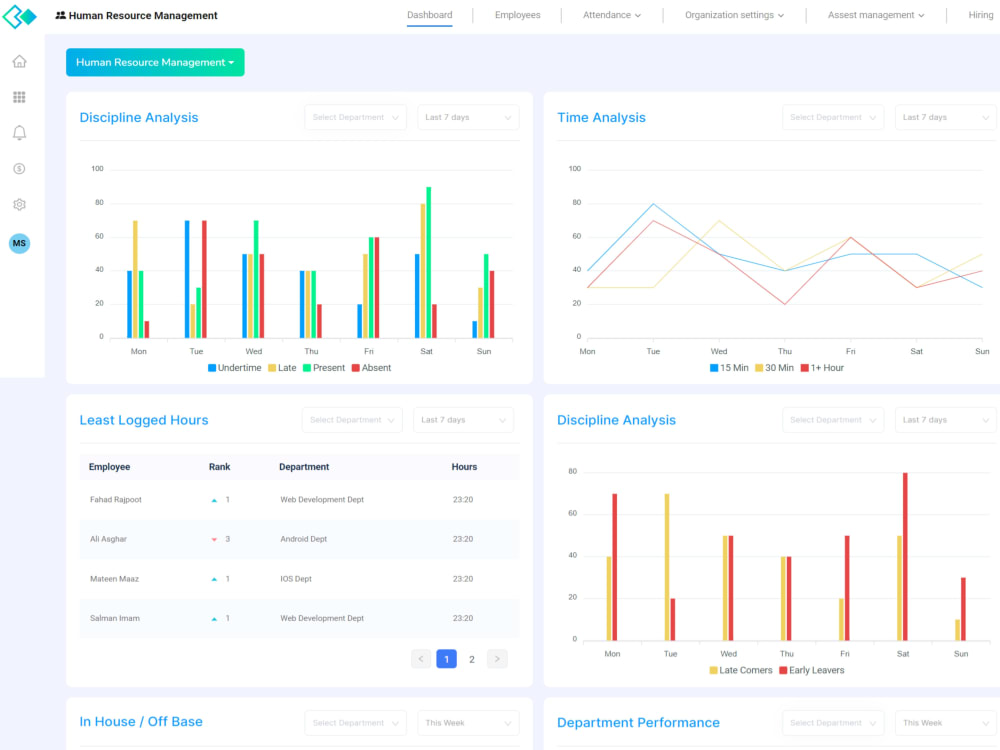The height and width of the screenshot is (750, 1000).
Task: Open notifications via the bell icon
Action: coord(19,132)
